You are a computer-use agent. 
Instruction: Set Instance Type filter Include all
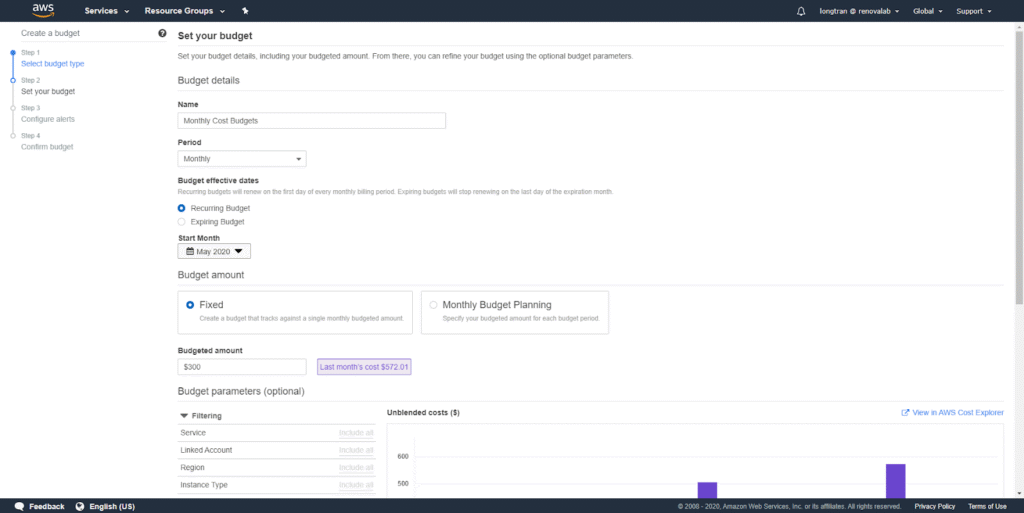pyautogui.click(x=356, y=485)
